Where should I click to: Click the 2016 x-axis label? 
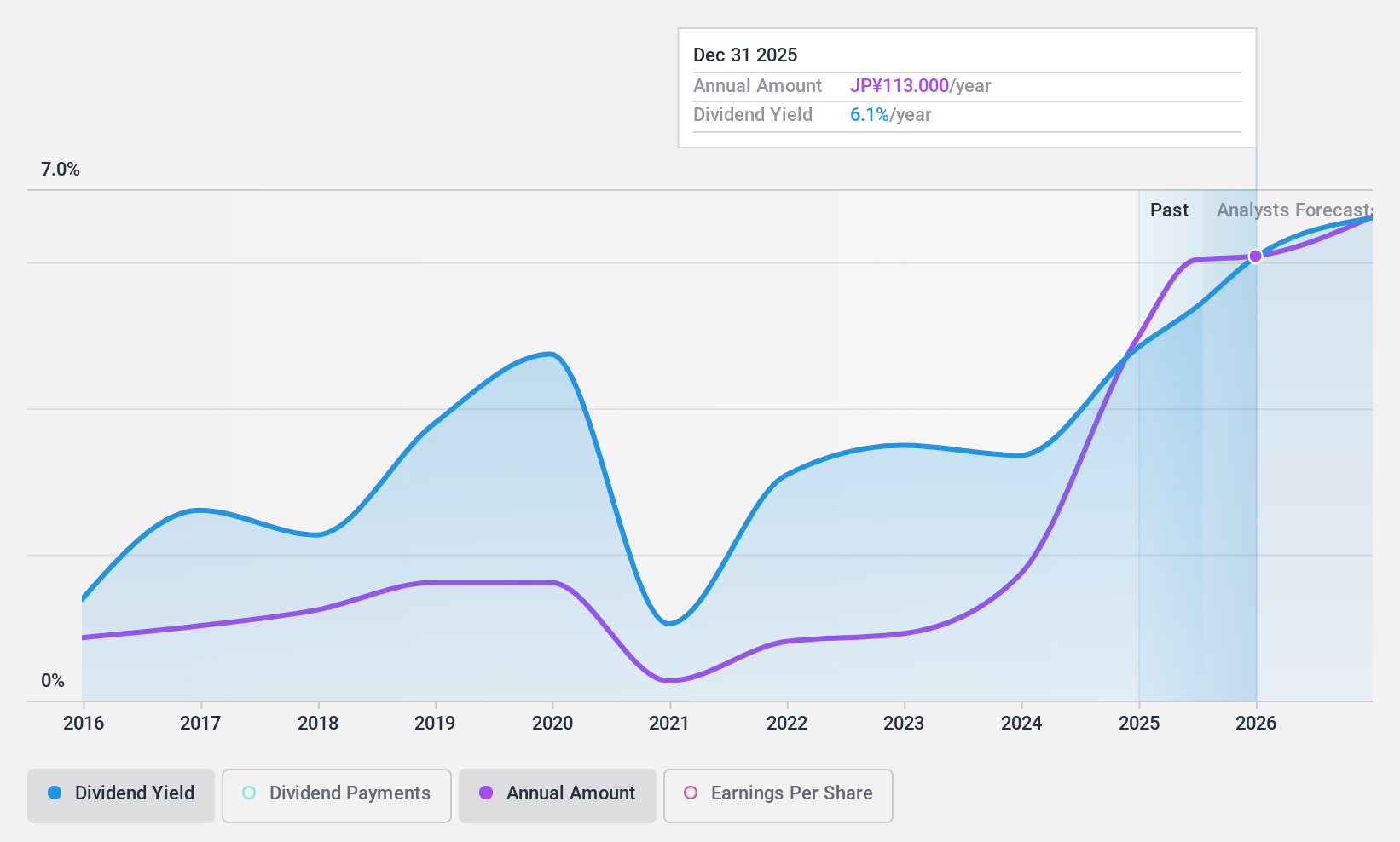[84, 724]
